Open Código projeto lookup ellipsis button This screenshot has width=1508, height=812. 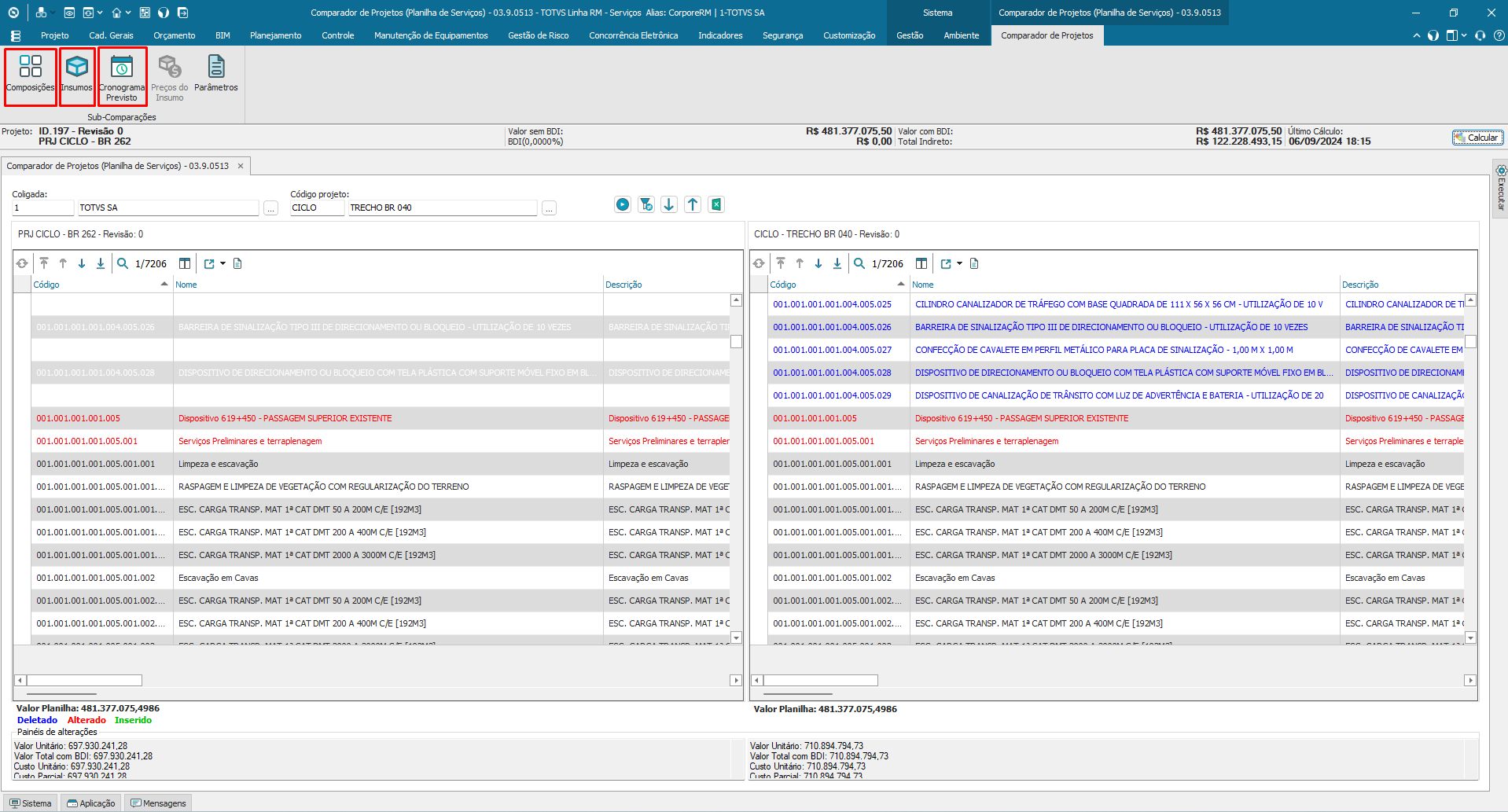(x=550, y=208)
